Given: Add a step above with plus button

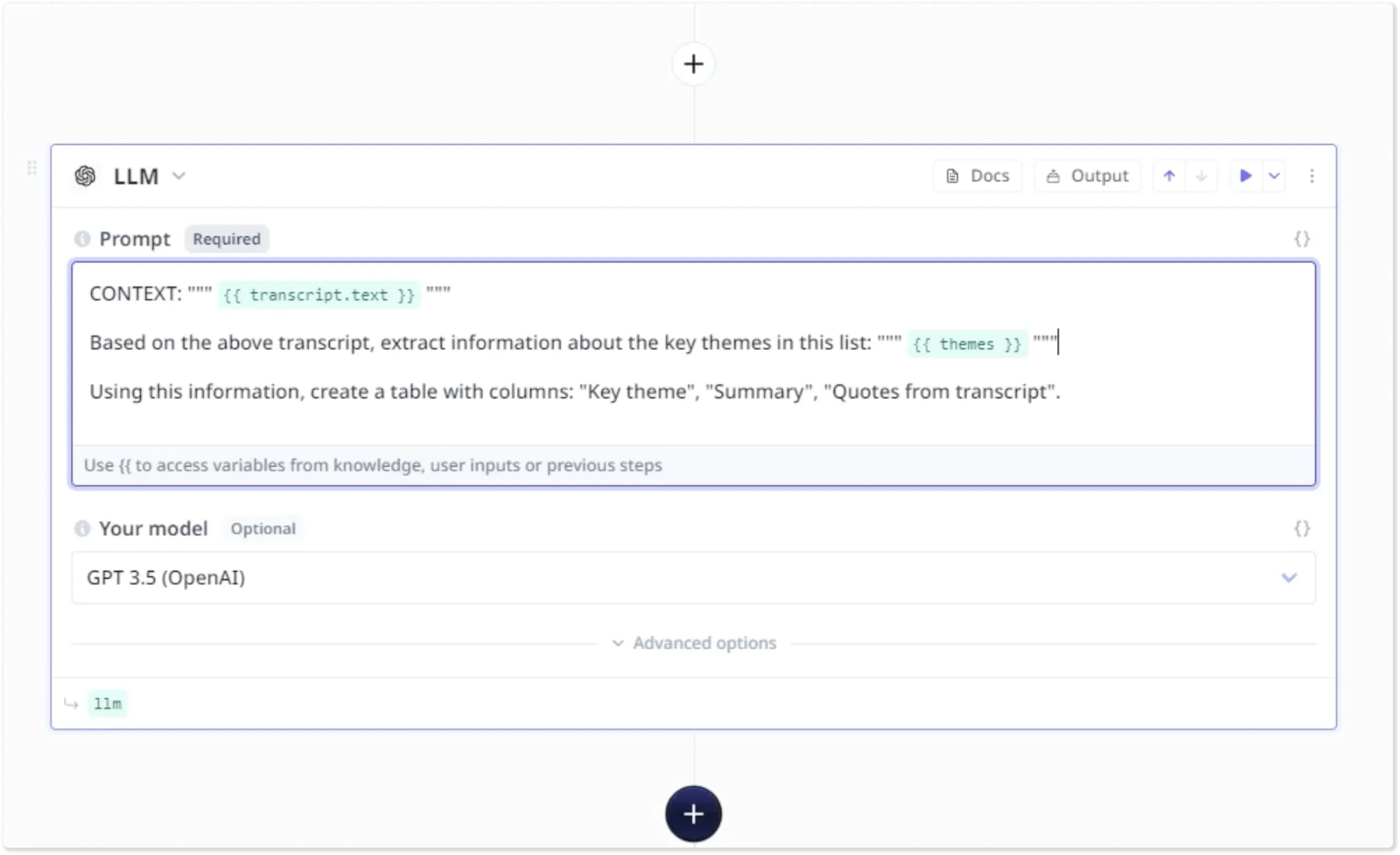Looking at the screenshot, I should tap(693, 64).
